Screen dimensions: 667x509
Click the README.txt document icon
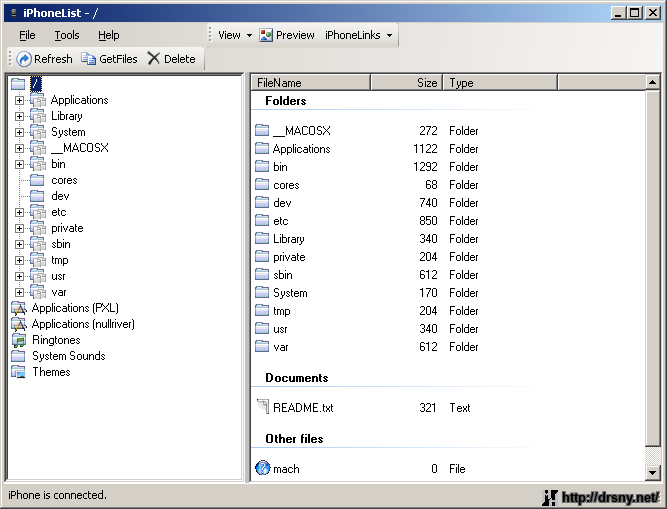coord(263,407)
